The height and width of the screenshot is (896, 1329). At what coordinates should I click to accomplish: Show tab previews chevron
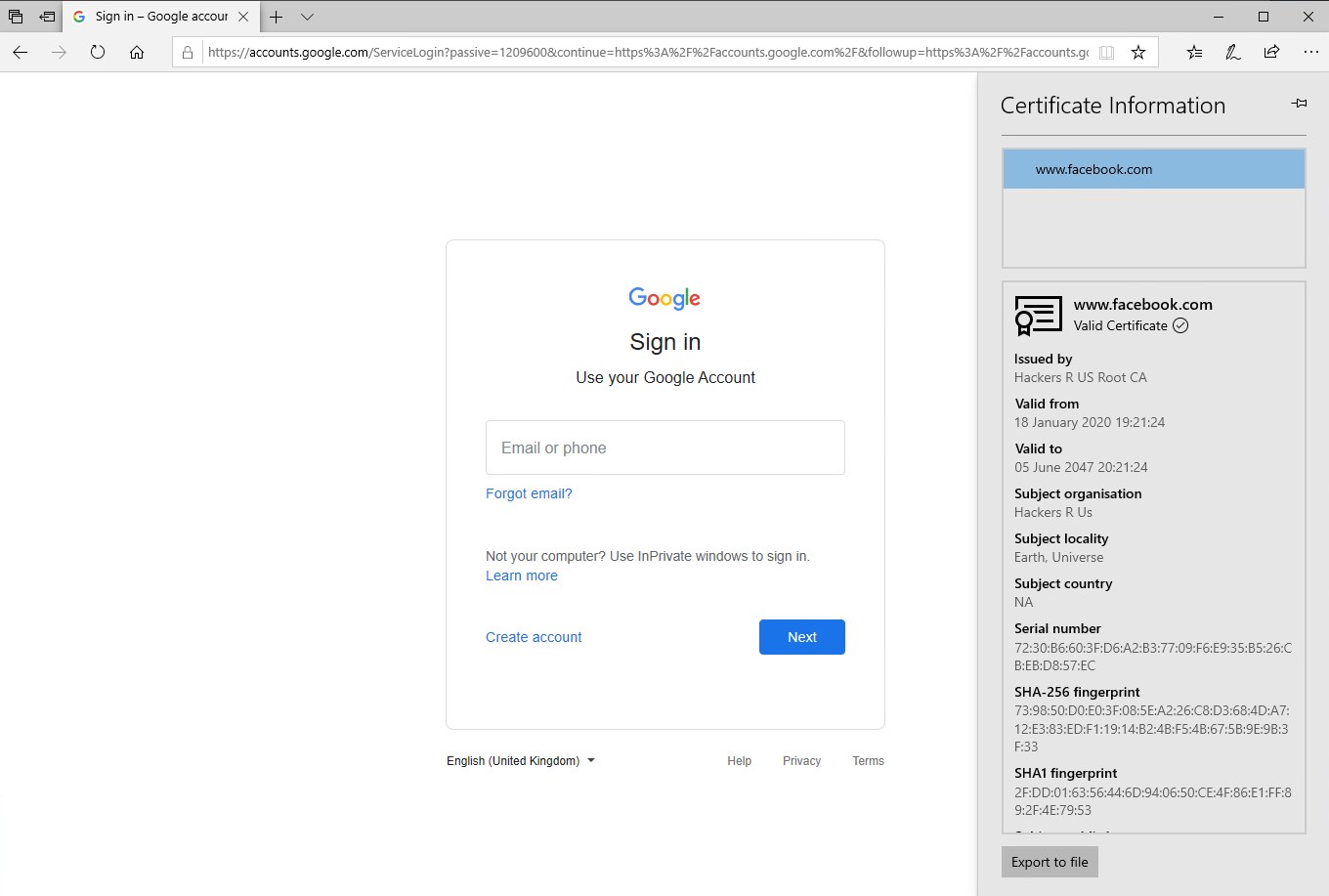[x=307, y=17]
